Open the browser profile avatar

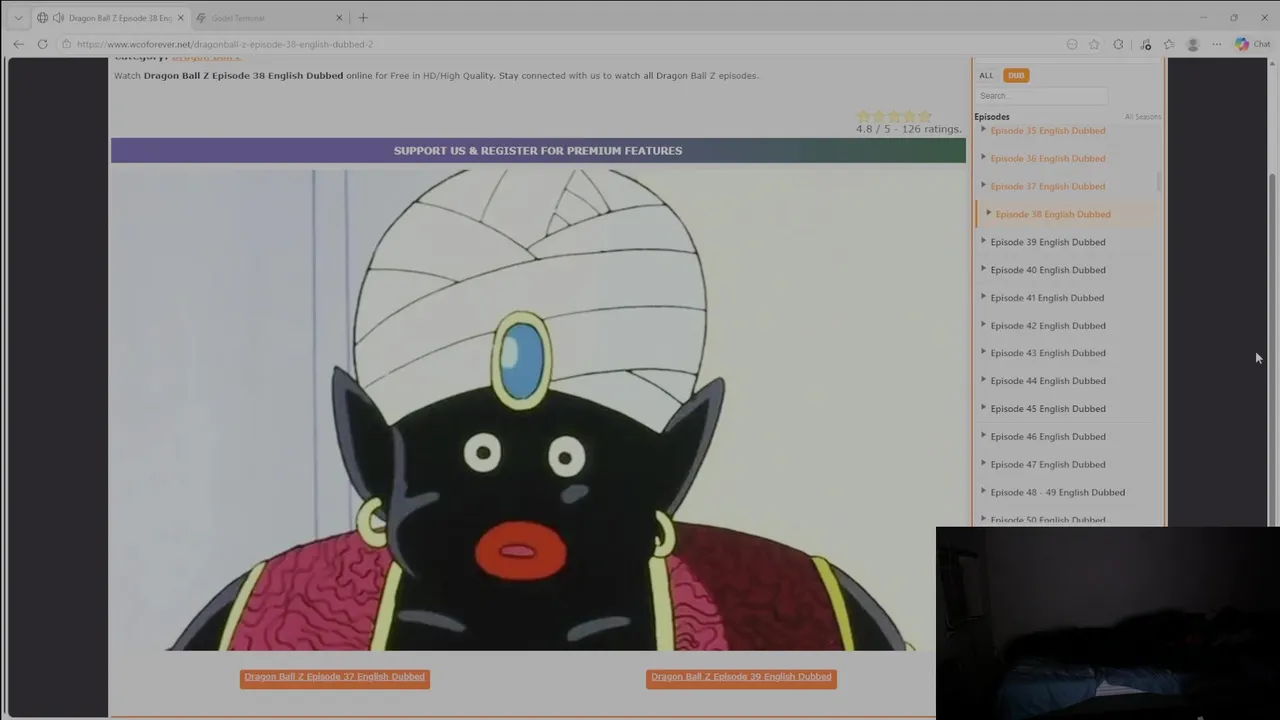coord(1192,44)
